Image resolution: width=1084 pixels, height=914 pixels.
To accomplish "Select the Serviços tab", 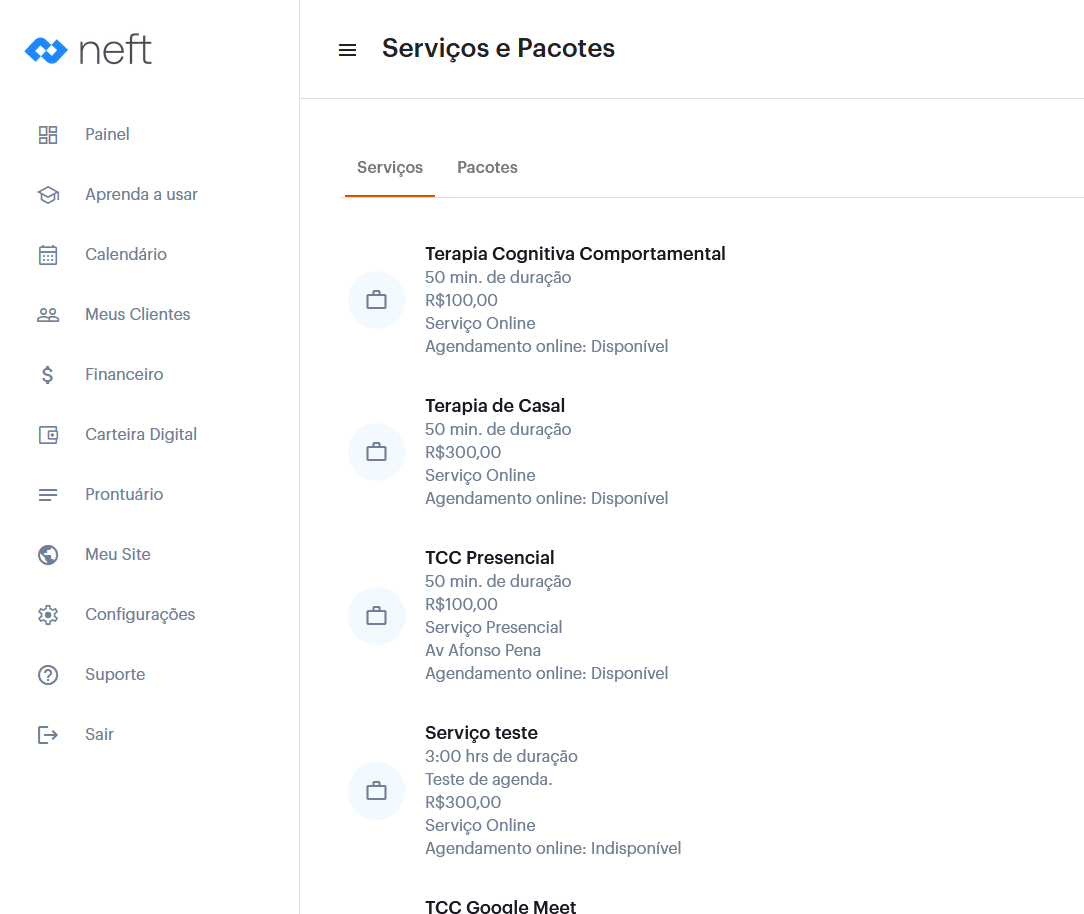I will tap(390, 168).
